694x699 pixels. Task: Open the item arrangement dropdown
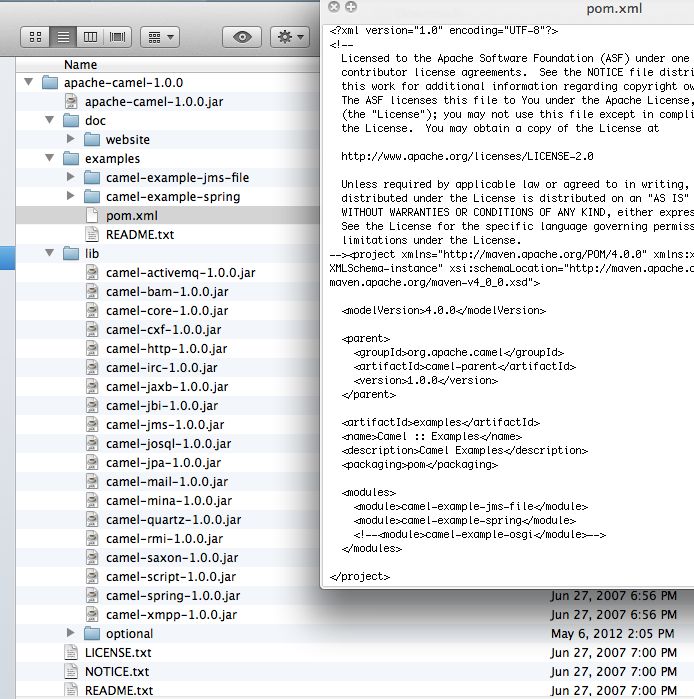(x=160, y=37)
